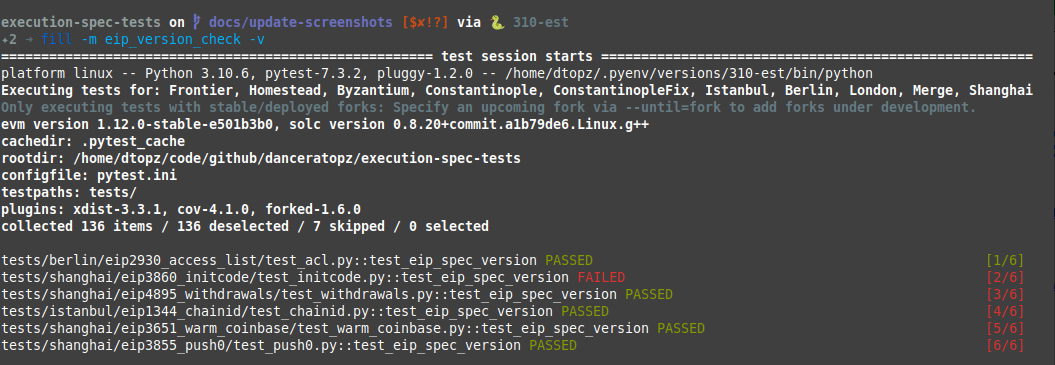Click the test_warm_coinbase.py test line

[x=353, y=329]
